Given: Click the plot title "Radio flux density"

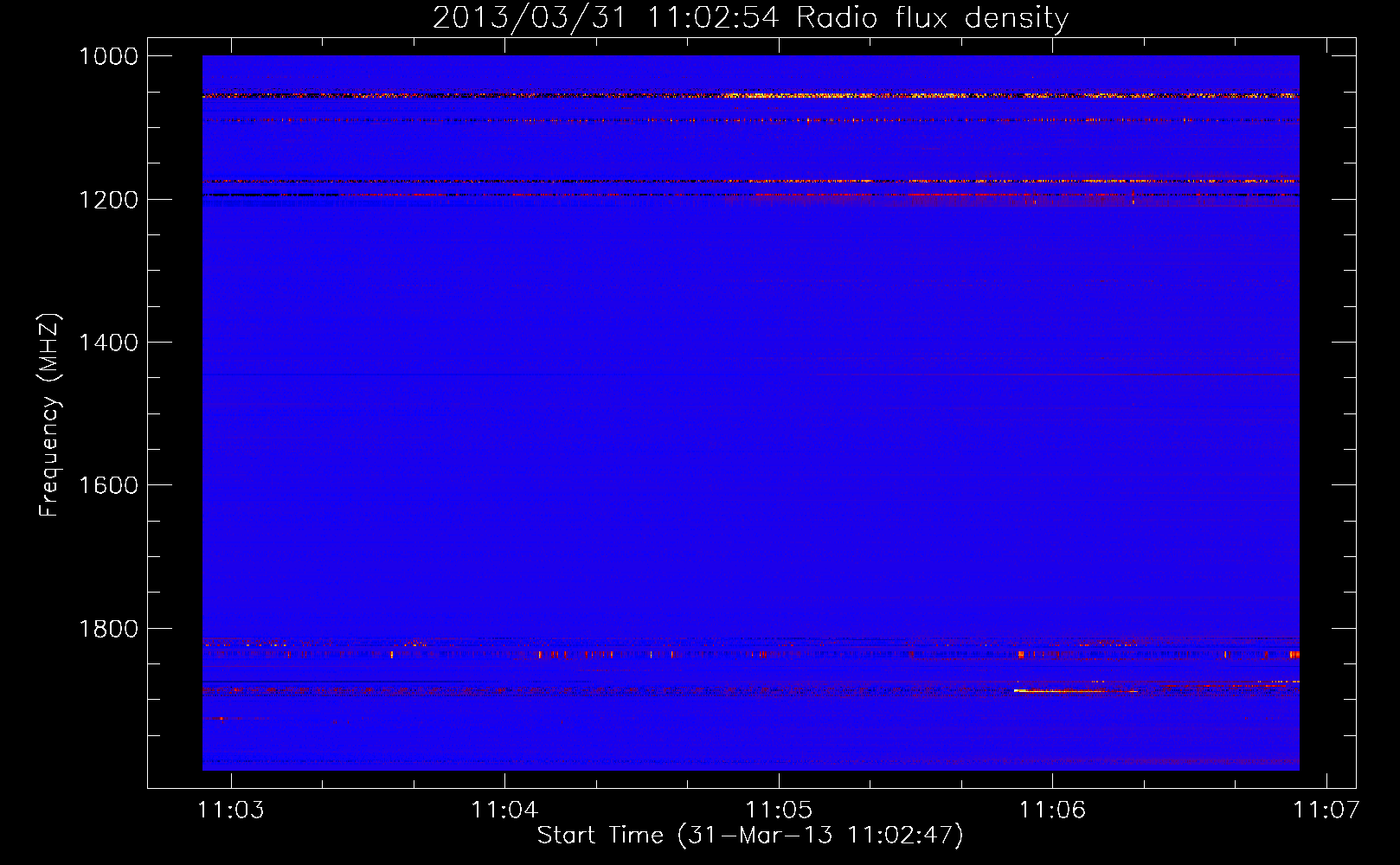Looking at the screenshot, I should click(x=932, y=17).
